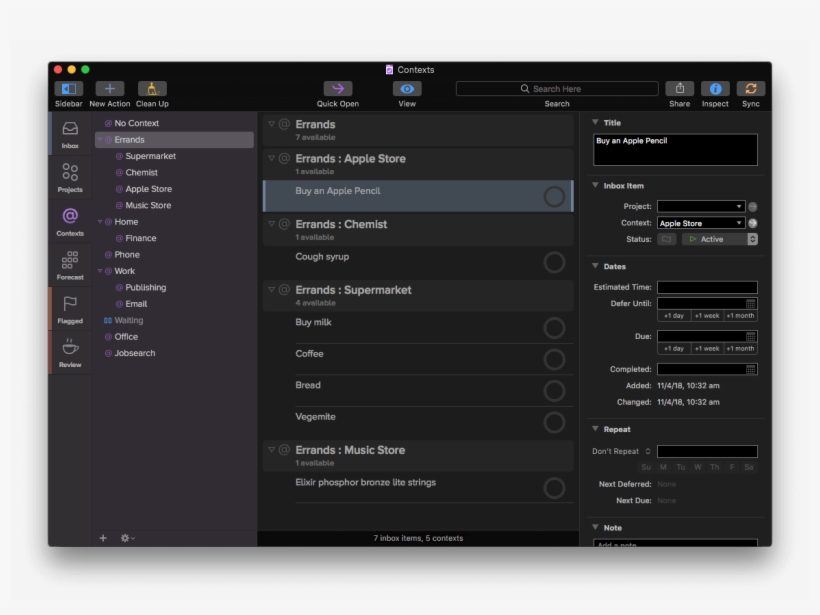Collapse the Errands group in the outline

[x=271, y=124]
